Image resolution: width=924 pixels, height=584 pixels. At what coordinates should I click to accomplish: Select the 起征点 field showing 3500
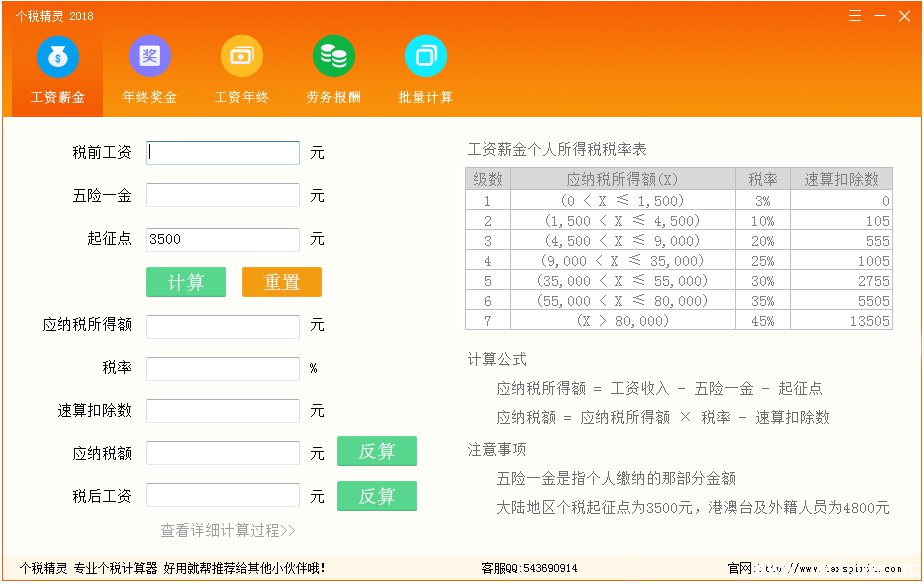click(223, 239)
